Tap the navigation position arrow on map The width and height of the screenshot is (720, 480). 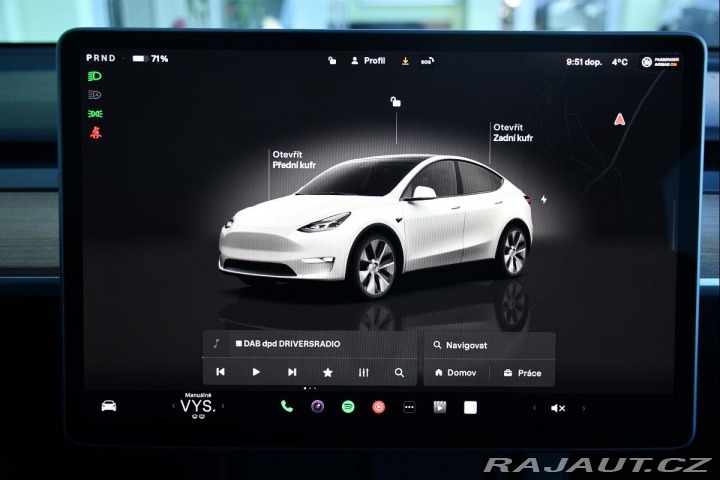(x=619, y=119)
